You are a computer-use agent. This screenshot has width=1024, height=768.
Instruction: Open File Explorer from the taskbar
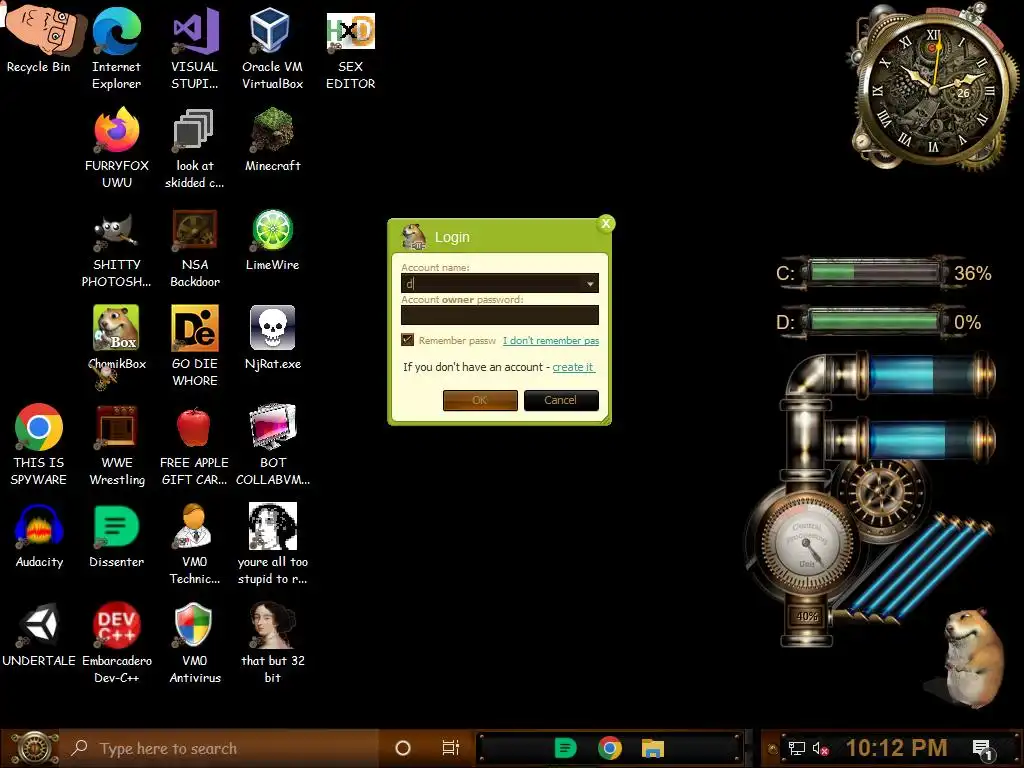point(652,748)
